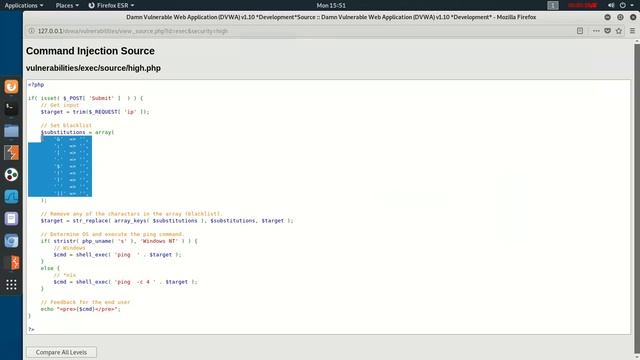Click the str_replace code line

coord(167,220)
